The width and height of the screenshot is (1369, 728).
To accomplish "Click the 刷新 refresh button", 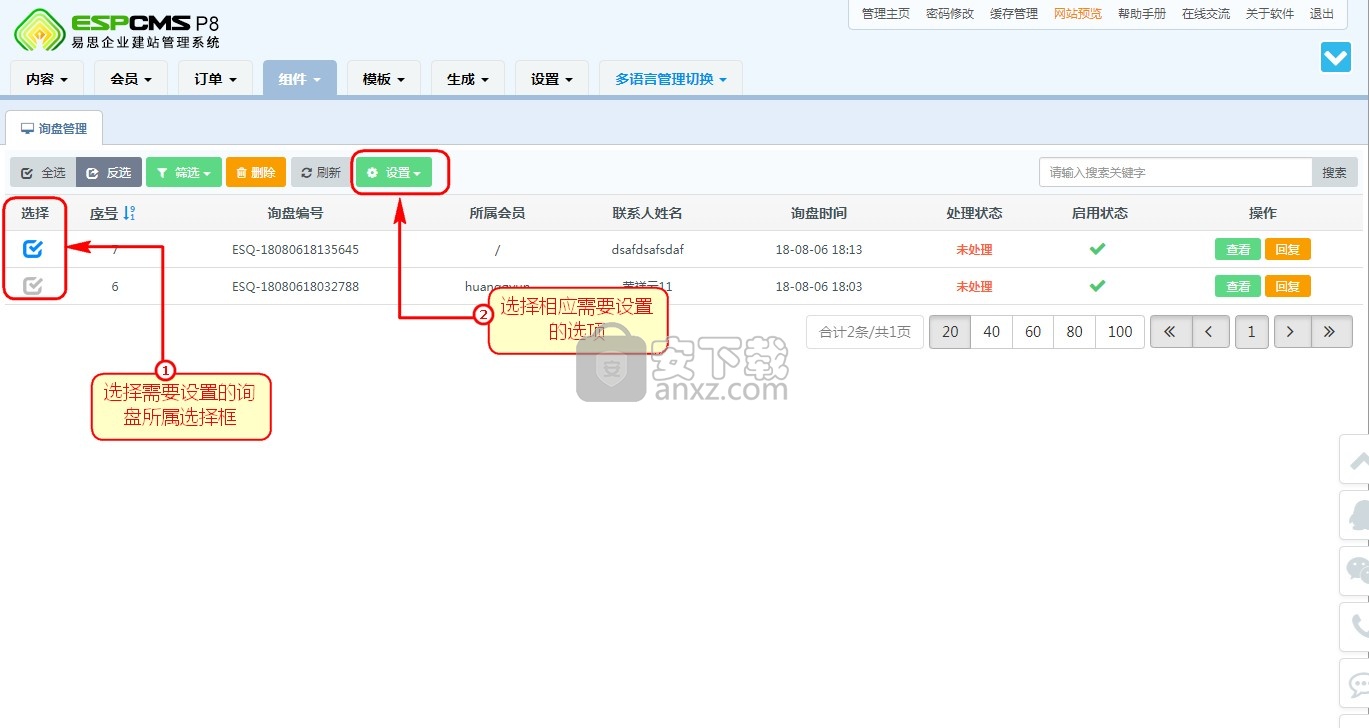I will tap(320, 172).
